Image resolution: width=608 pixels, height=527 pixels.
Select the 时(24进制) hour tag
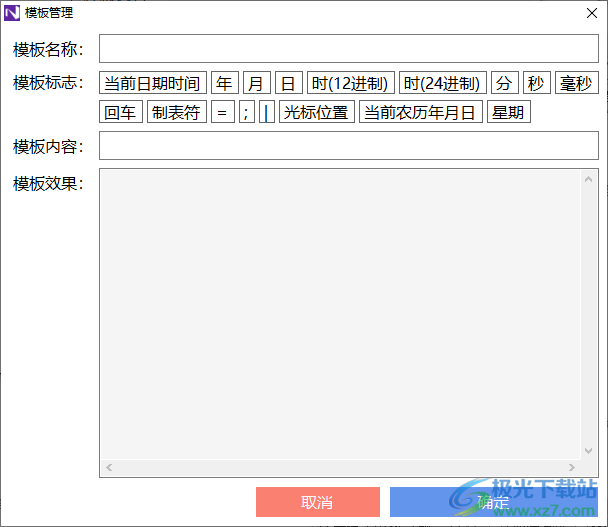tap(442, 83)
